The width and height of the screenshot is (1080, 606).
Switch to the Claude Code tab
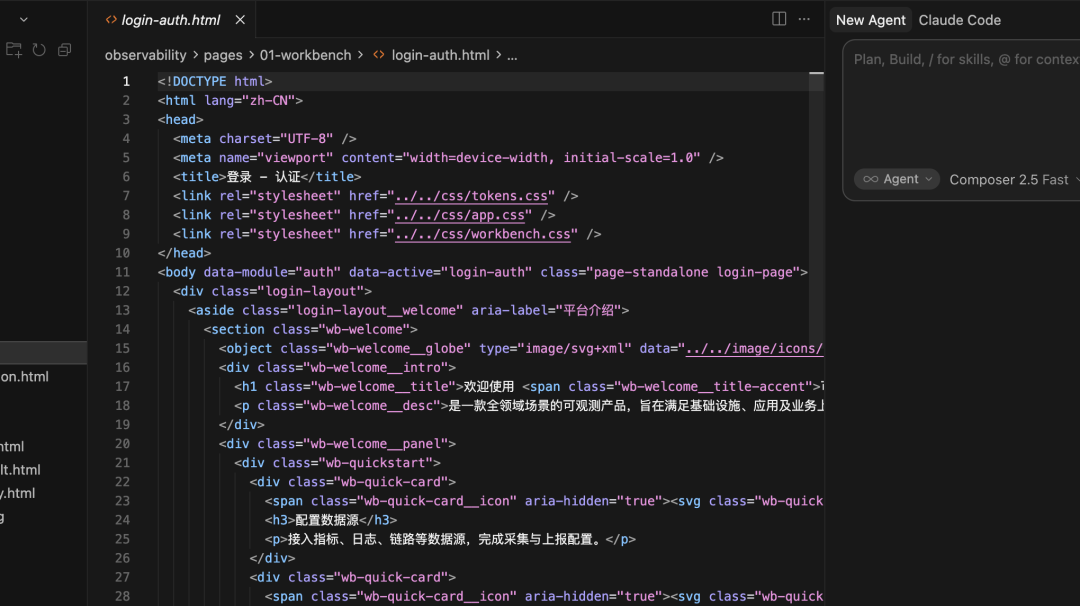point(959,20)
